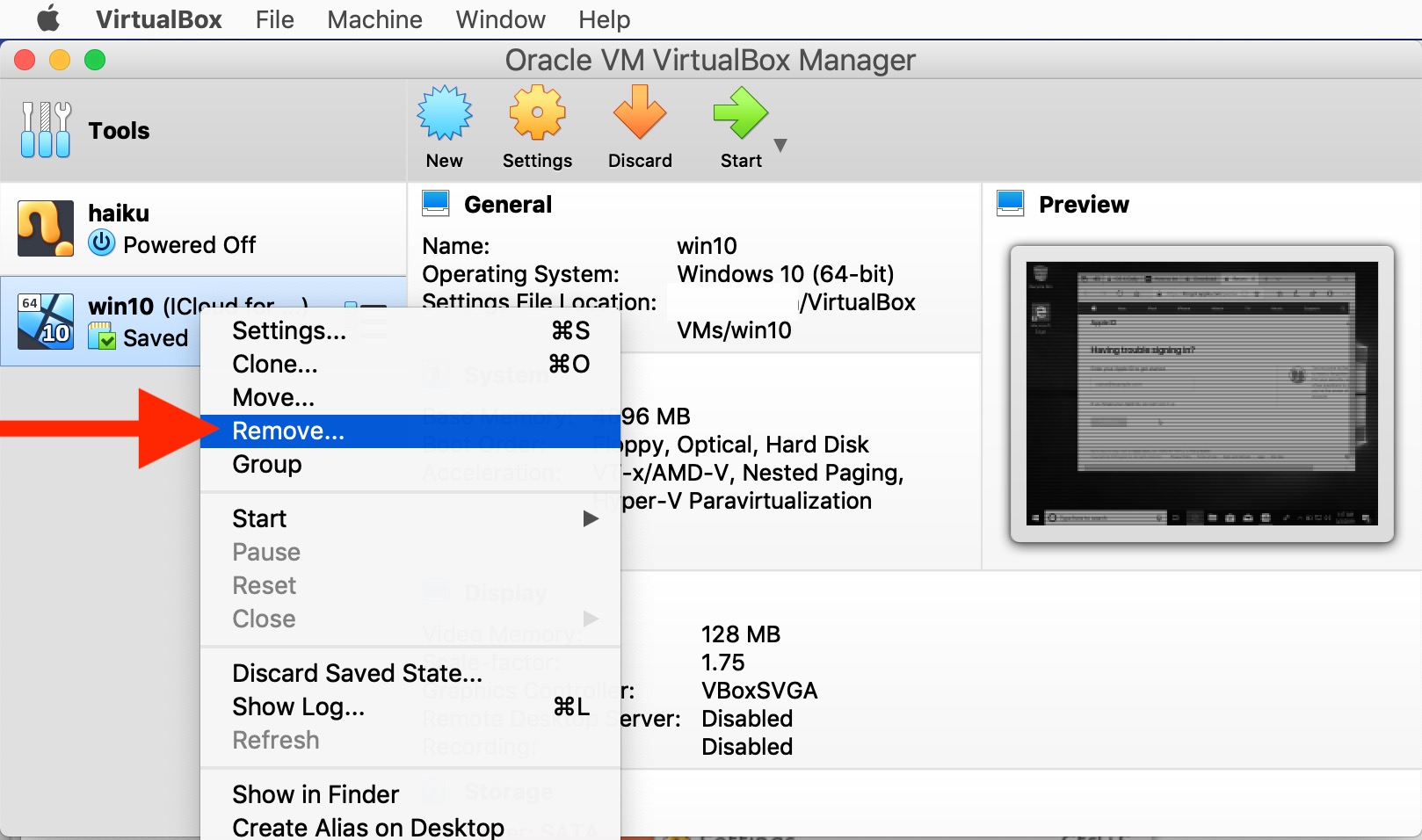Select the haiku VM icon

click(x=45, y=228)
